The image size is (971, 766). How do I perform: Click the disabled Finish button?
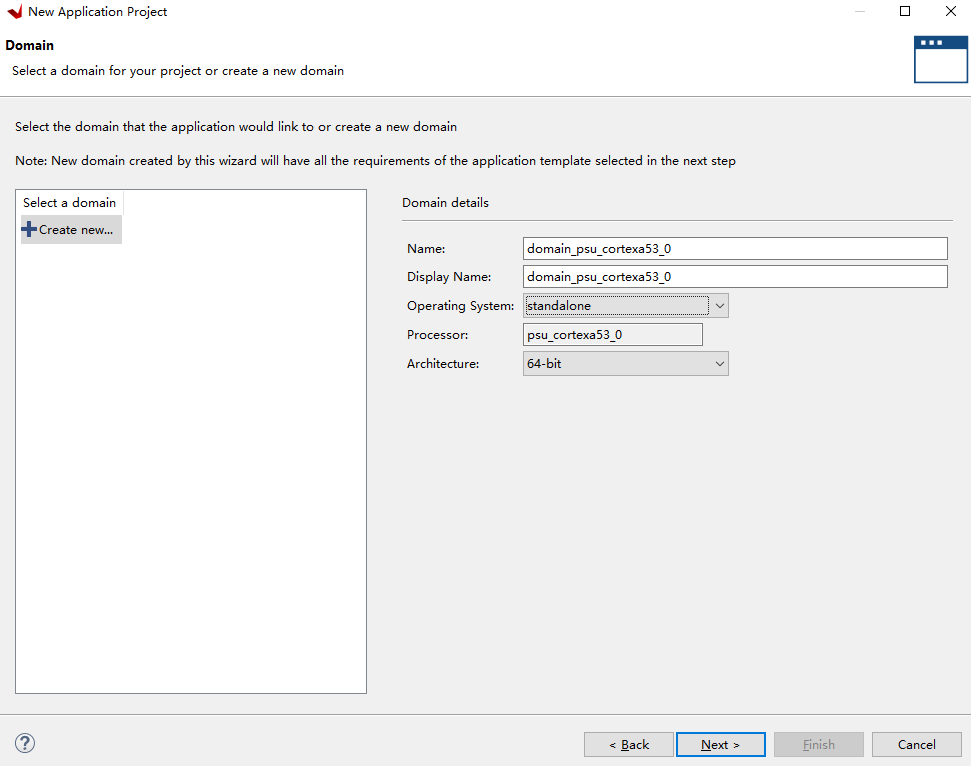pos(819,744)
